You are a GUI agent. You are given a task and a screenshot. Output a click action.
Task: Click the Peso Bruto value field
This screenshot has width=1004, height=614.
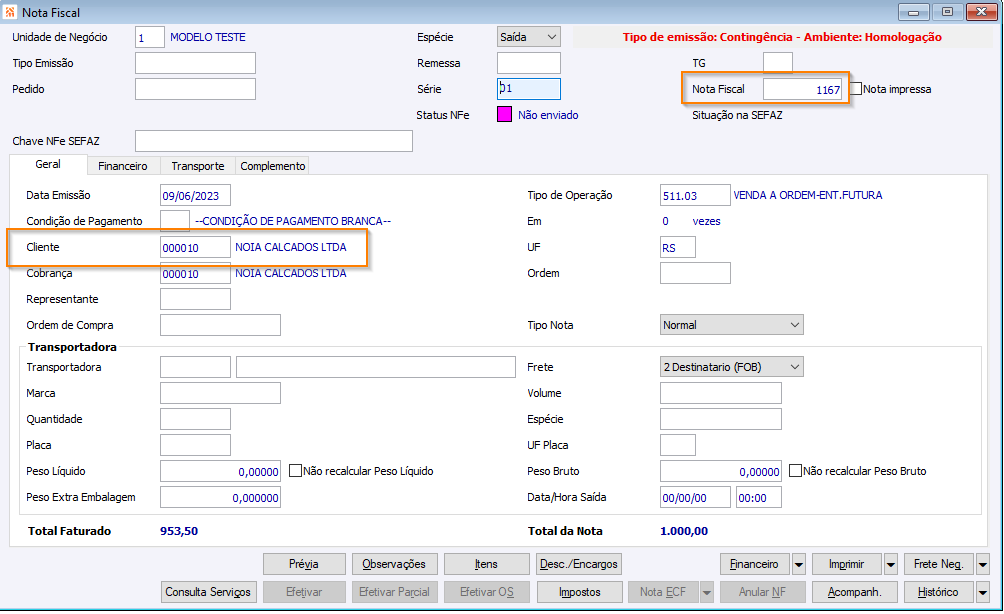point(721,471)
